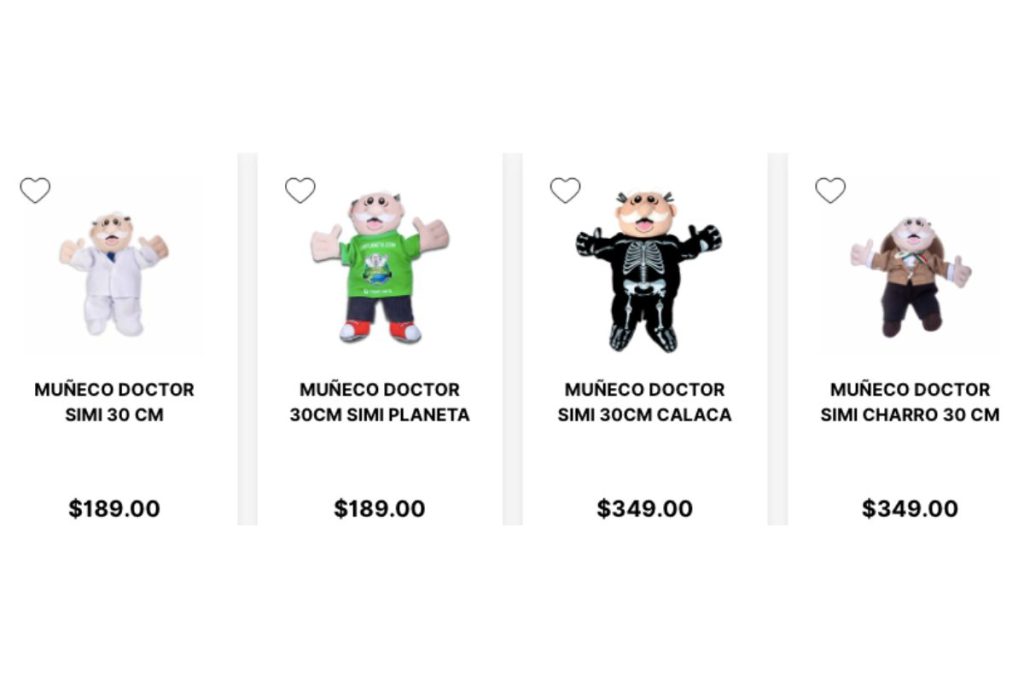Image resolution: width=1024 pixels, height=678 pixels.
Task: Click the divider between Simi 30 CM and Planeta
Action: [247, 339]
